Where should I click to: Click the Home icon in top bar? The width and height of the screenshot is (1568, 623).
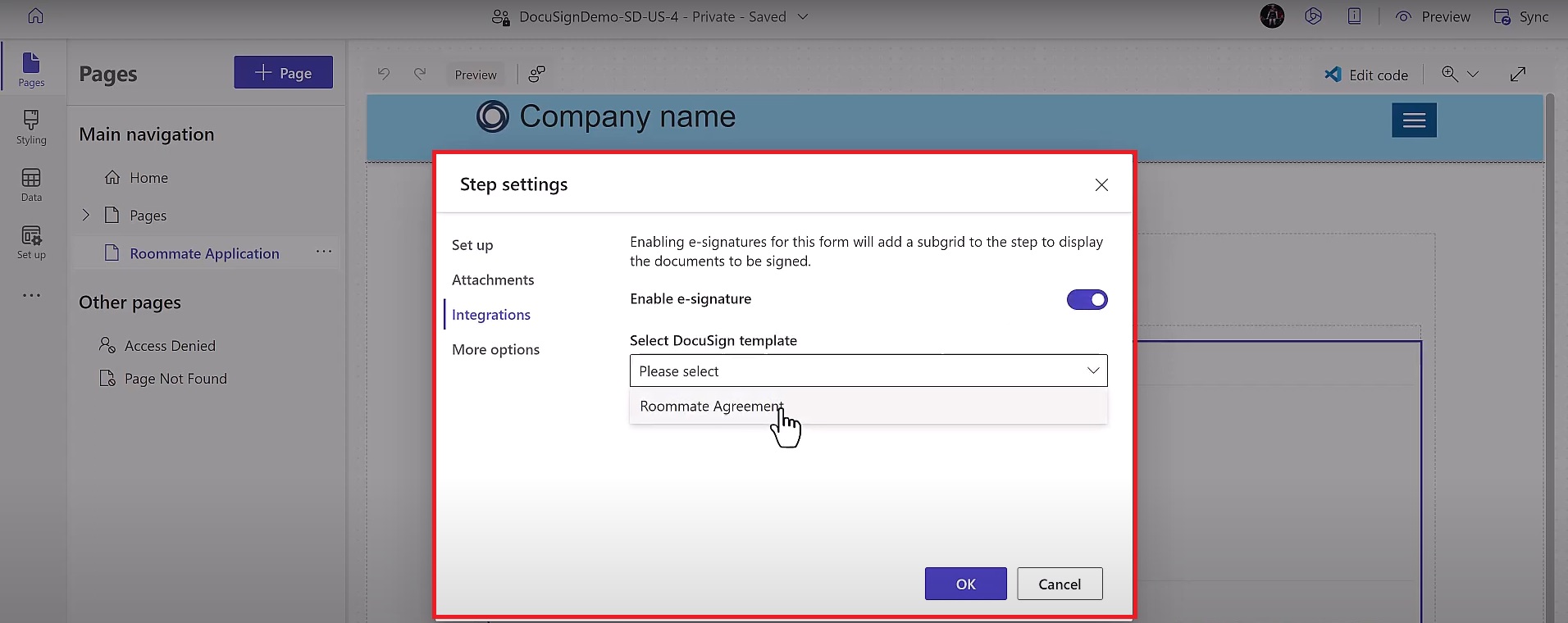coord(36,16)
